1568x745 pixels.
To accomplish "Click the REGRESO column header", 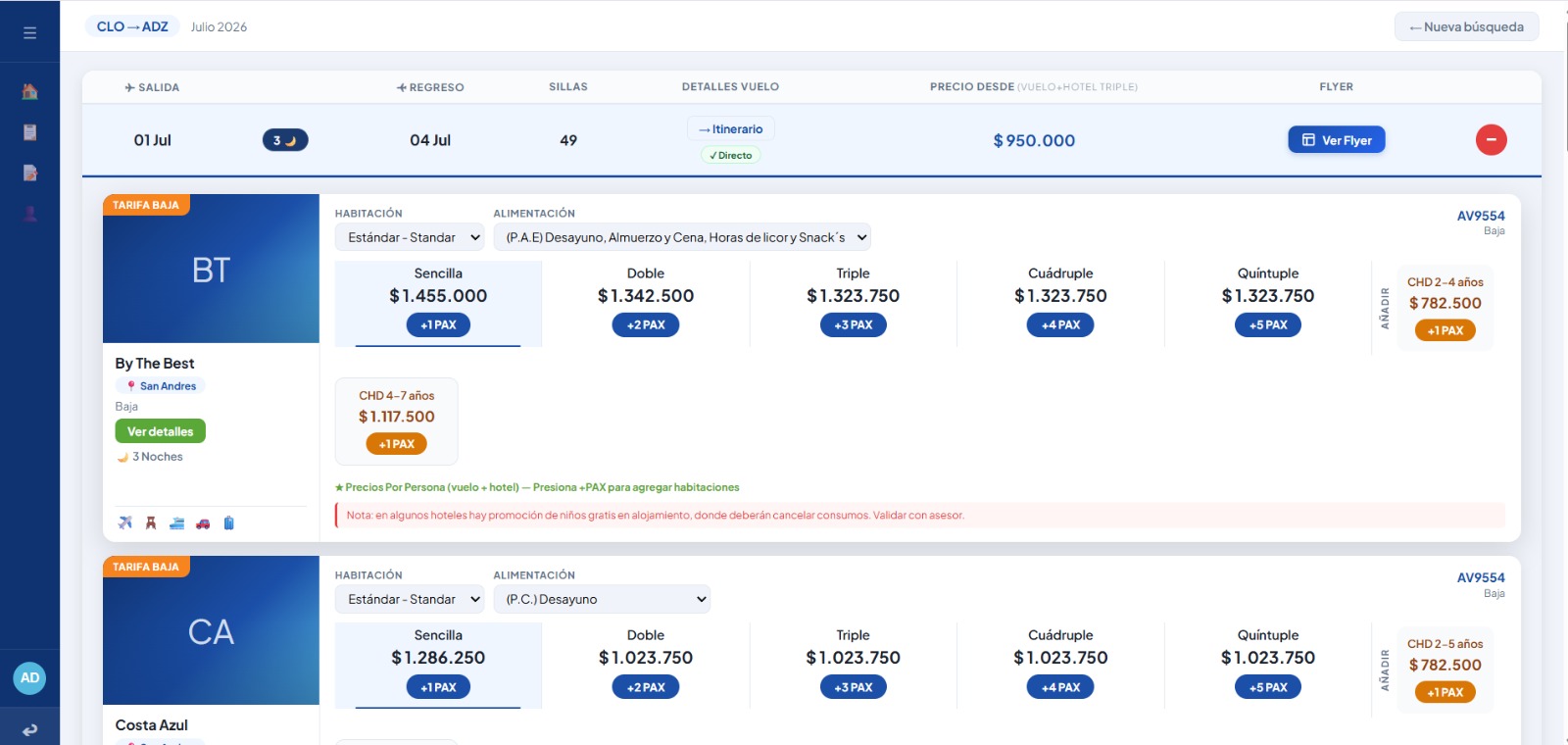I will coord(430,87).
